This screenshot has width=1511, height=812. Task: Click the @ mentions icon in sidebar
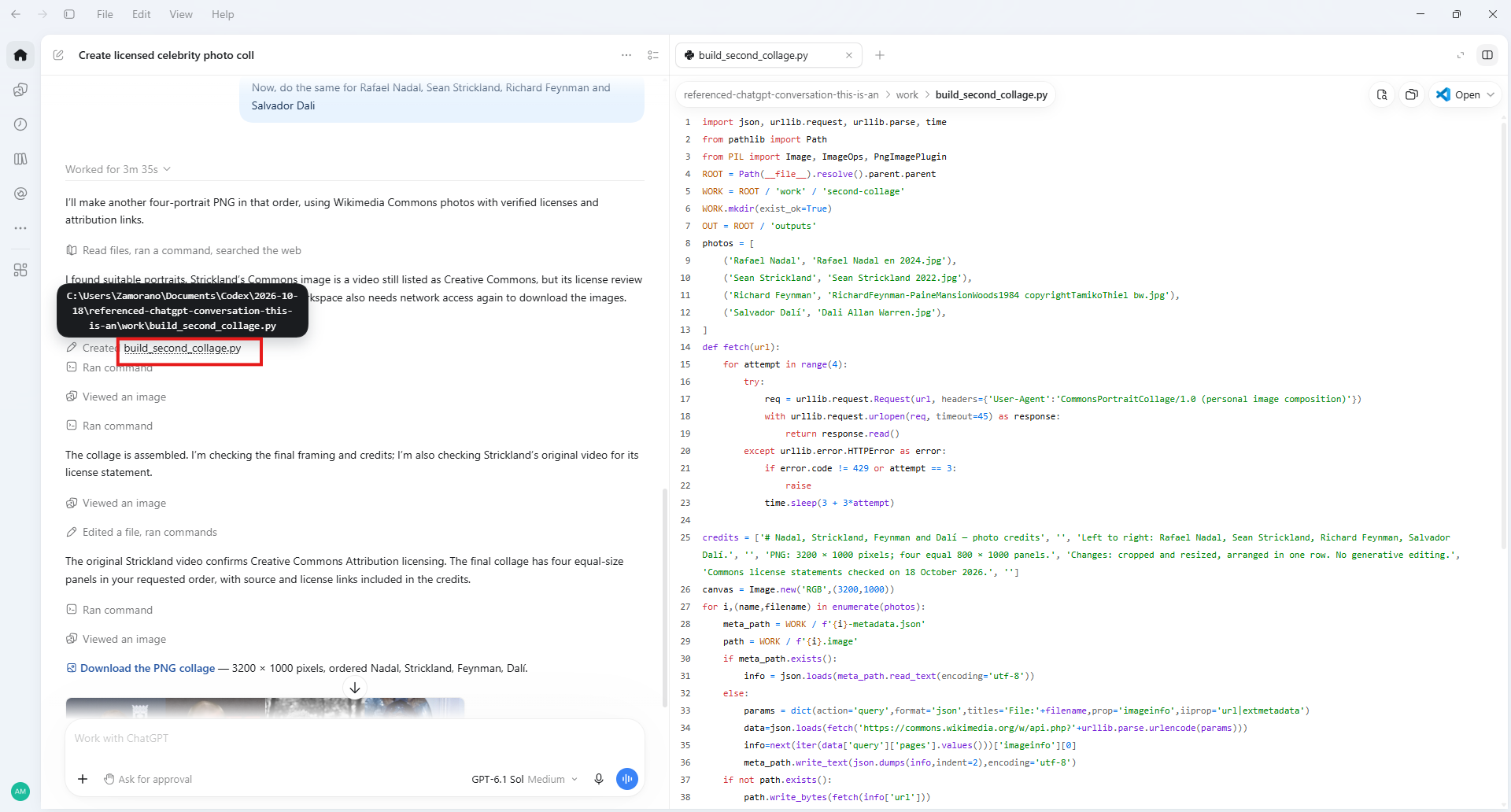[x=20, y=194]
